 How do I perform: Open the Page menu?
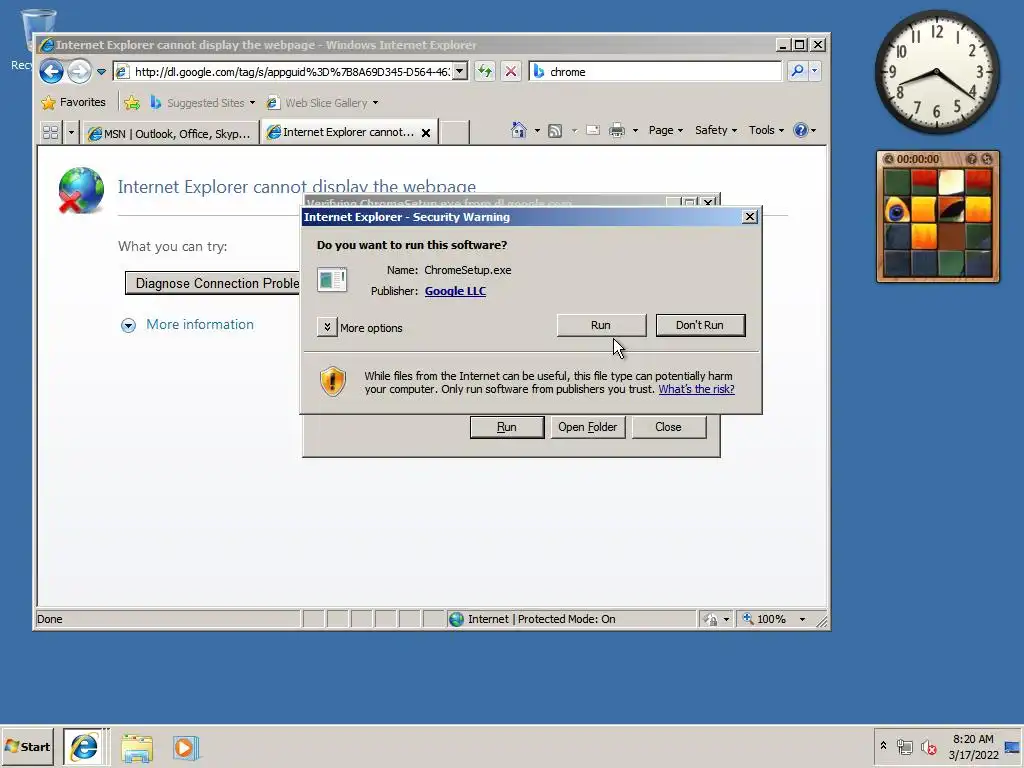(x=665, y=130)
